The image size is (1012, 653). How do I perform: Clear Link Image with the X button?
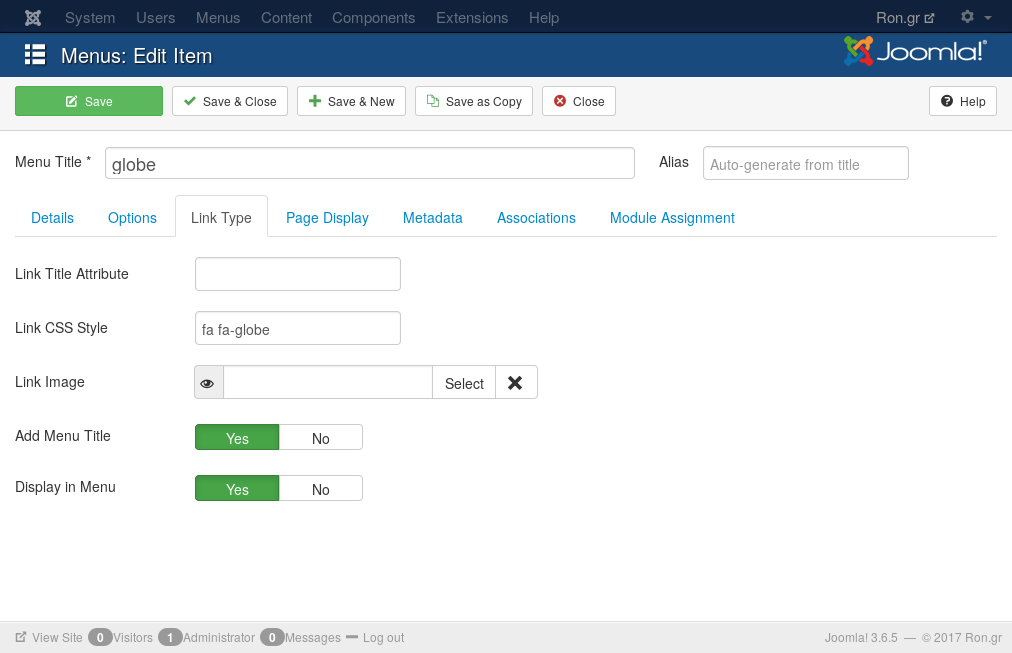(515, 383)
